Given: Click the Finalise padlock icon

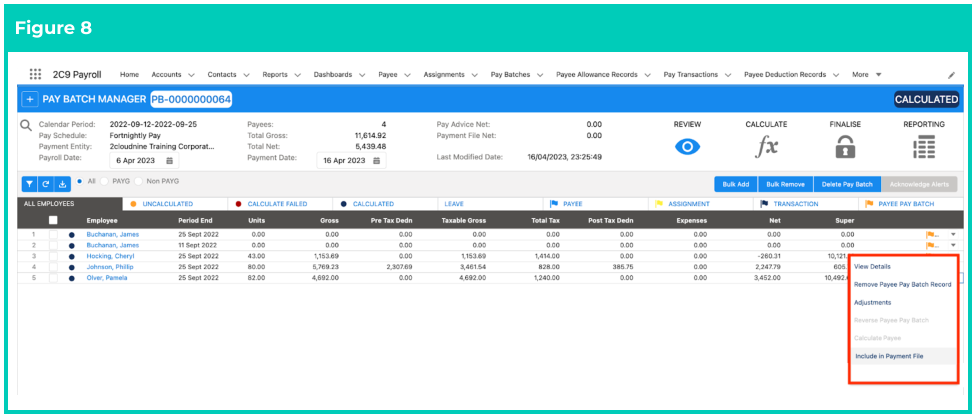Looking at the screenshot, I should pos(845,147).
